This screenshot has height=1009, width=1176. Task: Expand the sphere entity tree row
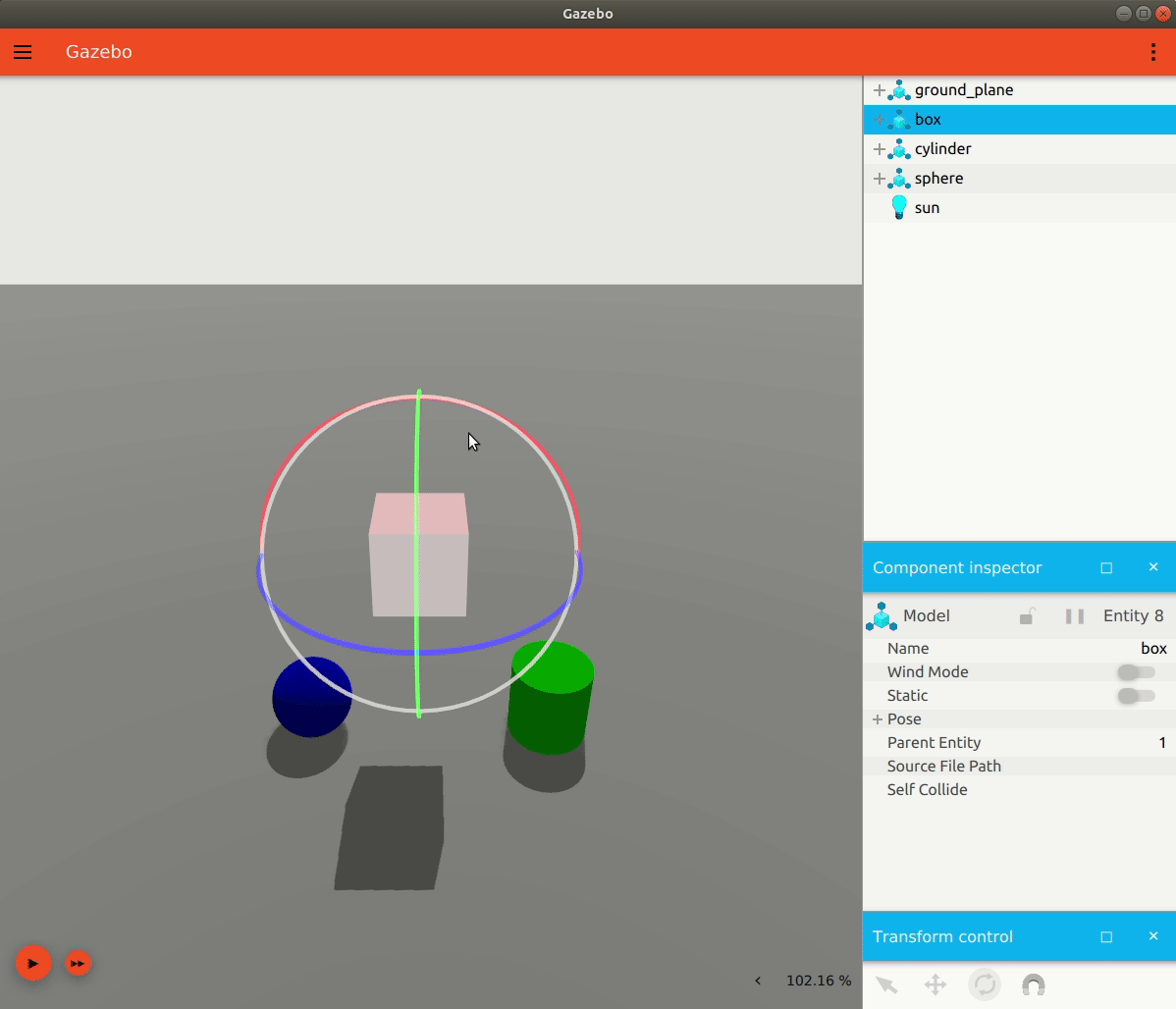pyautogui.click(x=879, y=179)
